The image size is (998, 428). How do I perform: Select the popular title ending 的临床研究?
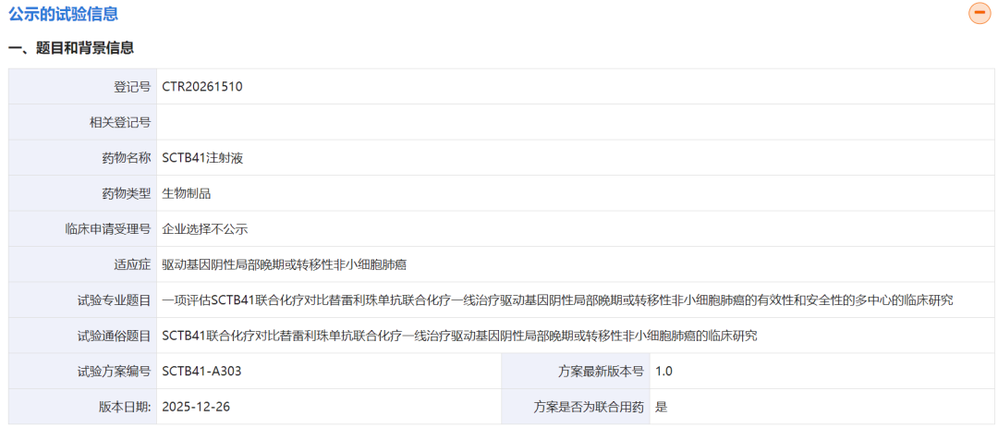click(460, 336)
